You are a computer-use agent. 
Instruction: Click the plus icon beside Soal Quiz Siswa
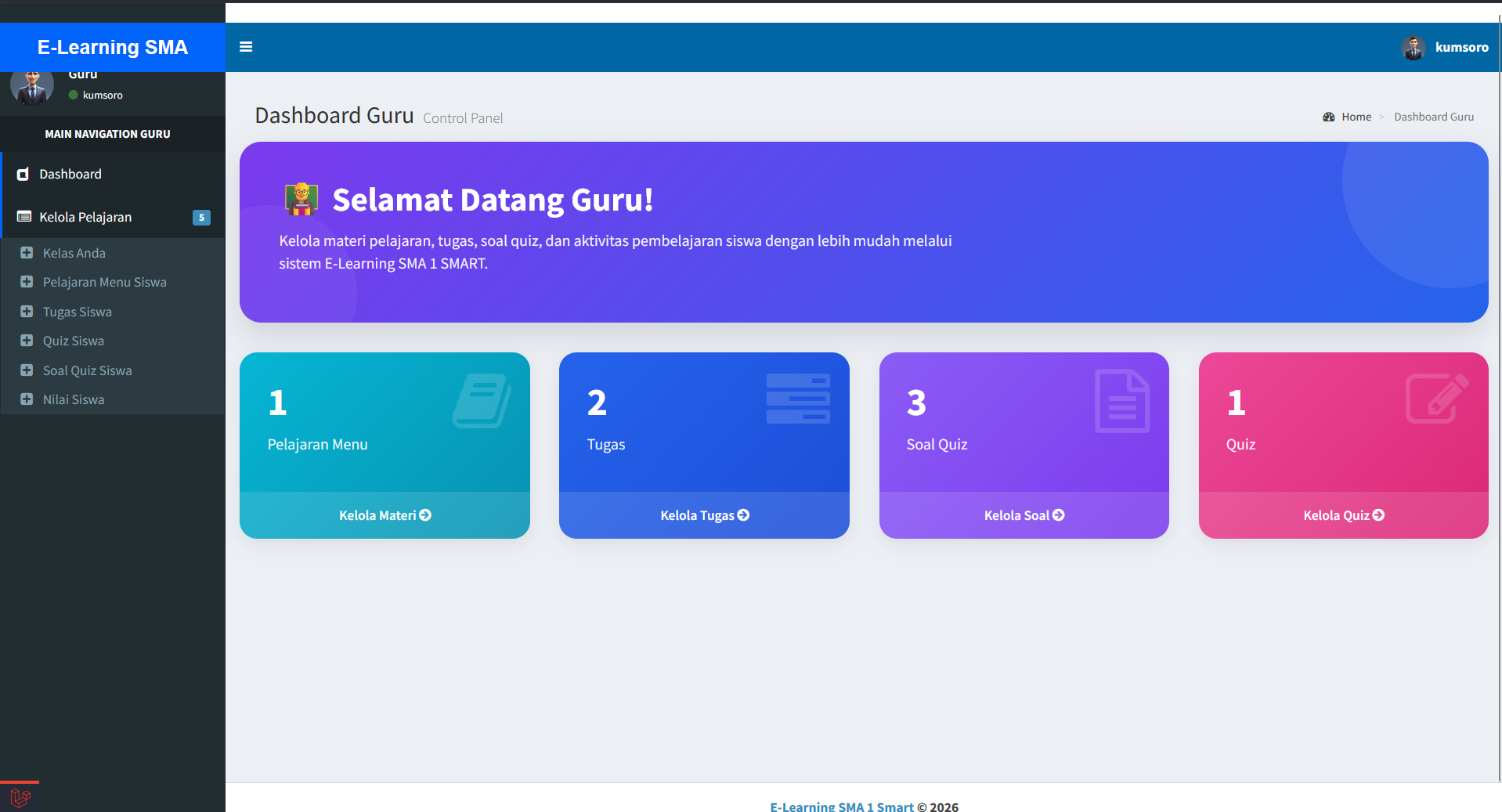[27, 370]
